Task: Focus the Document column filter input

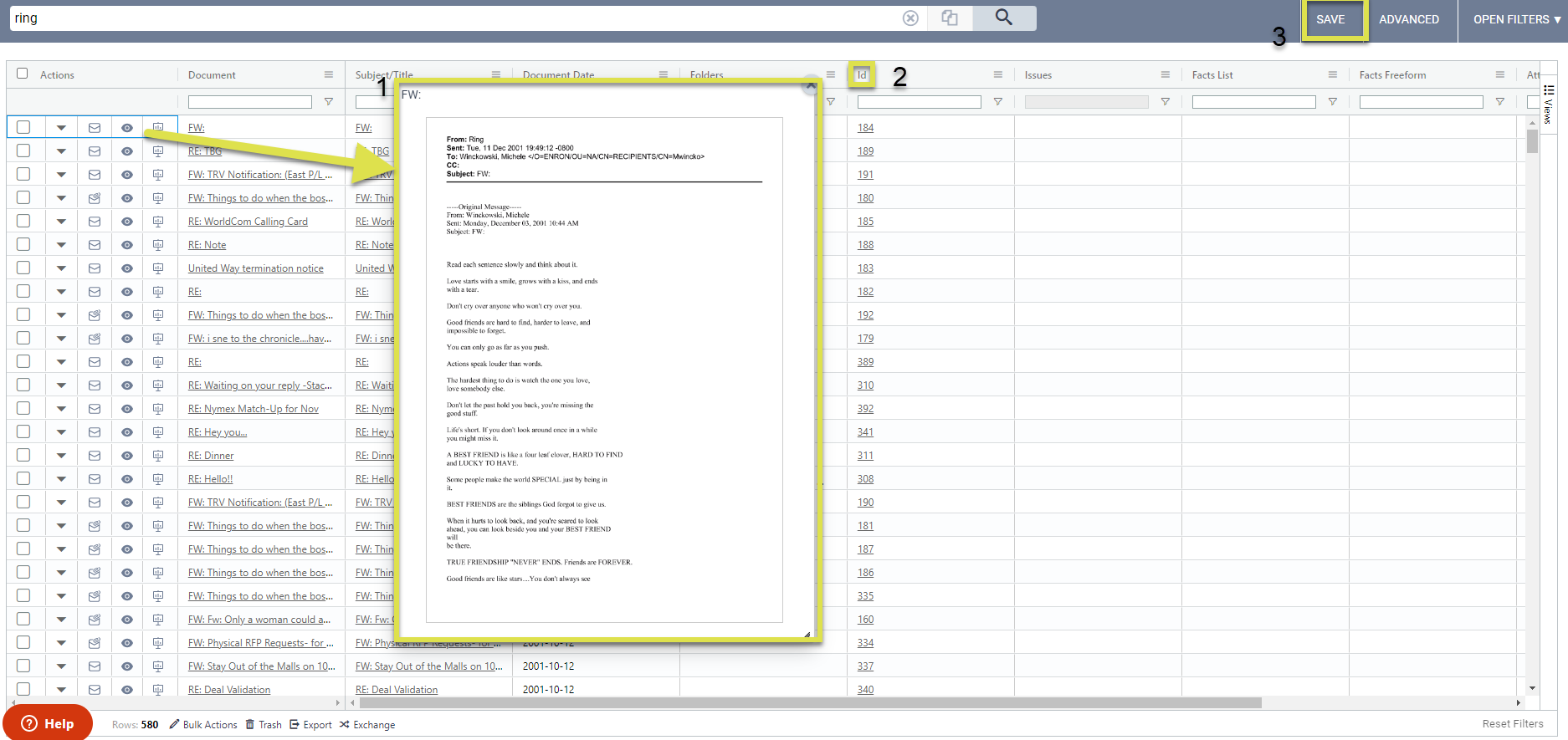Action: click(250, 102)
